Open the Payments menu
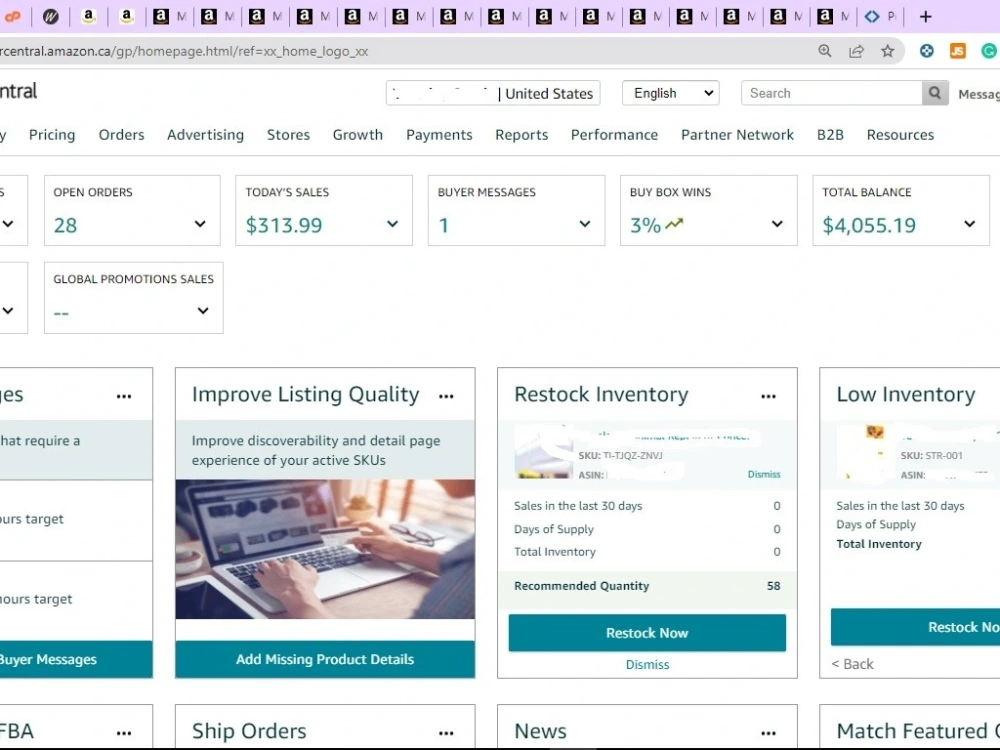The width and height of the screenshot is (1000, 750). pos(439,135)
